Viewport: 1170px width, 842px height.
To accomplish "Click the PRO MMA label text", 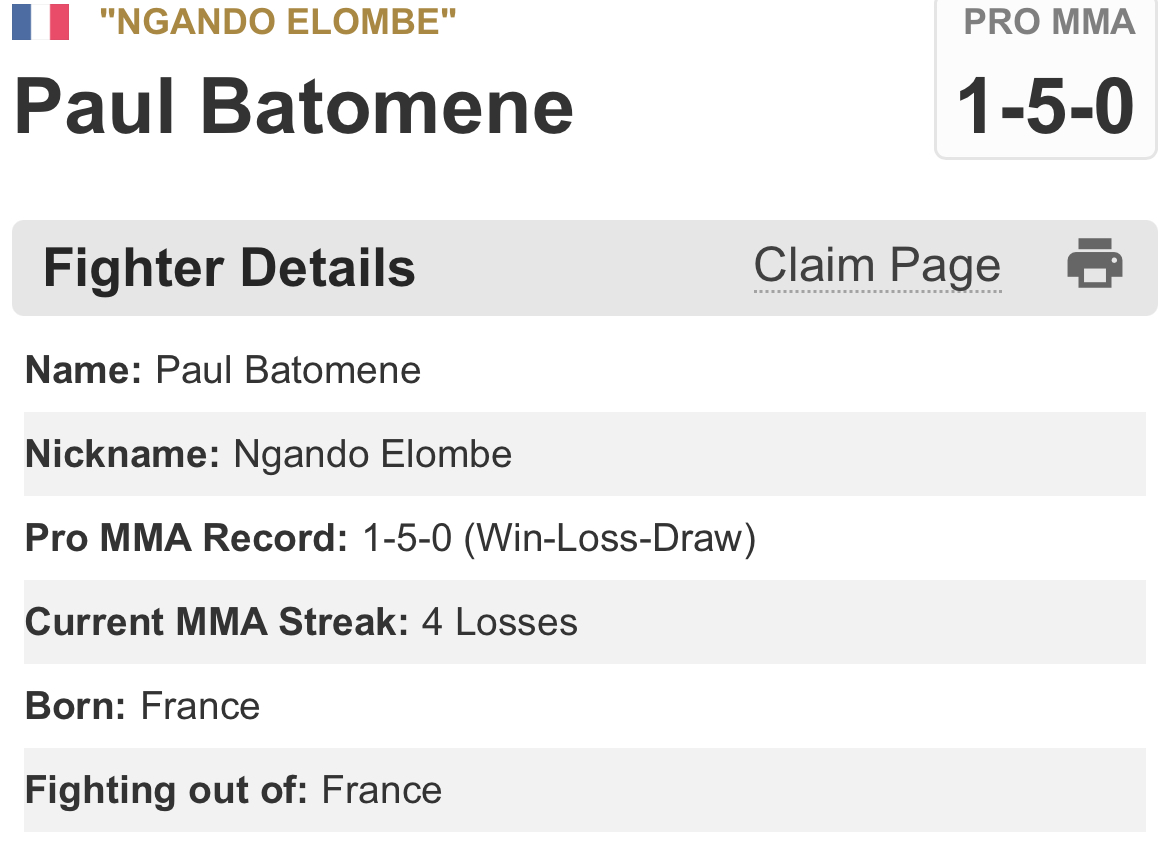I will tap(1049, 22).
